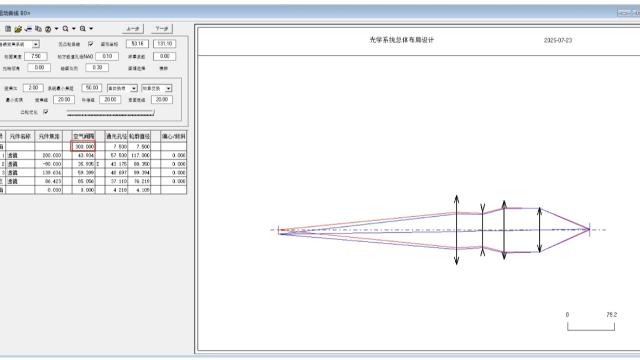640x360 pixels.
Task: Click the second magnifier zoom icon
Action: (83, 29)
